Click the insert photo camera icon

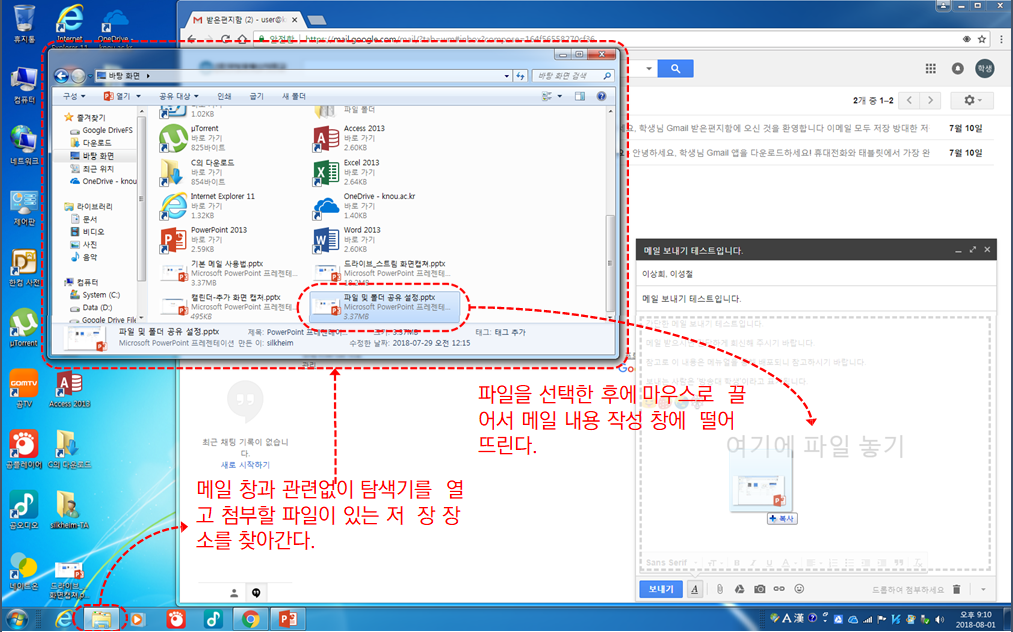tap(760, 589)
